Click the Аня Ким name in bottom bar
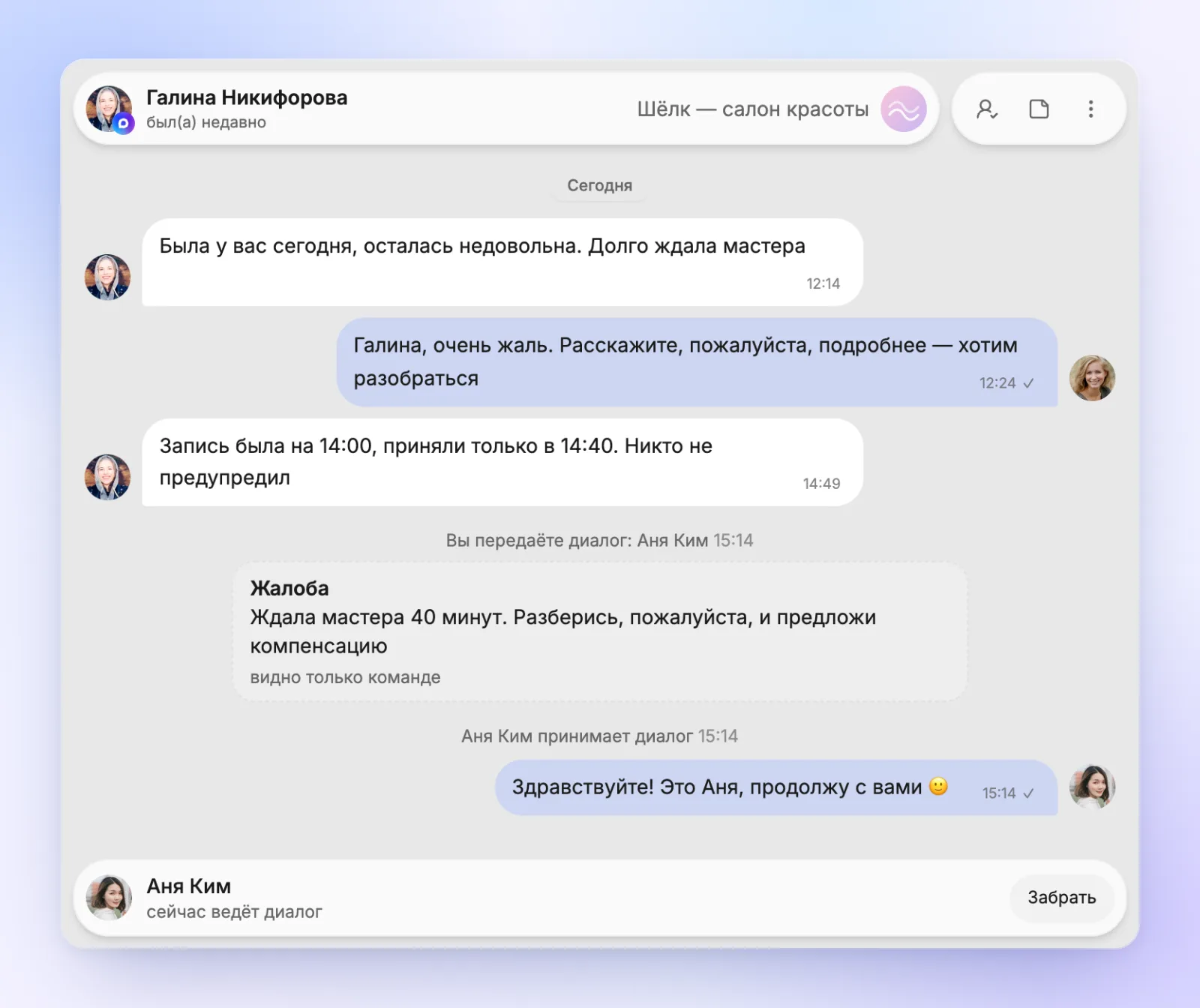 coord(189,886)
